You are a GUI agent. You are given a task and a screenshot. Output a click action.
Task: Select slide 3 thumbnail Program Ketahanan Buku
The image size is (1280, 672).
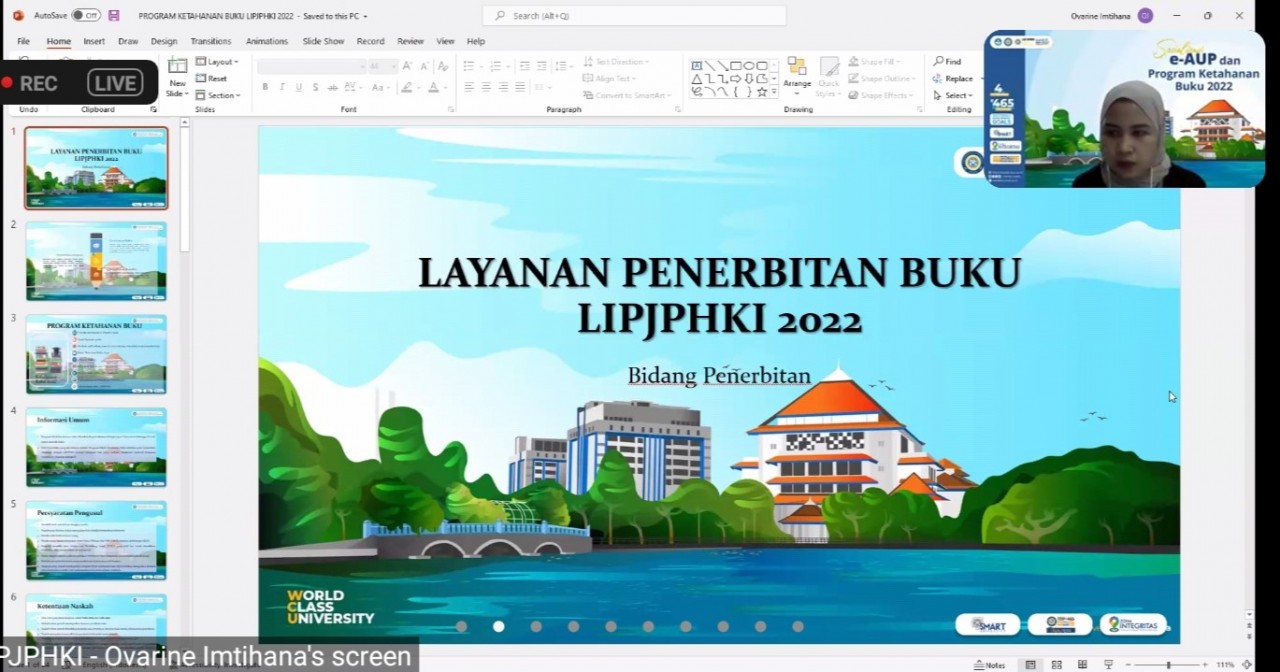click(96, 354)
